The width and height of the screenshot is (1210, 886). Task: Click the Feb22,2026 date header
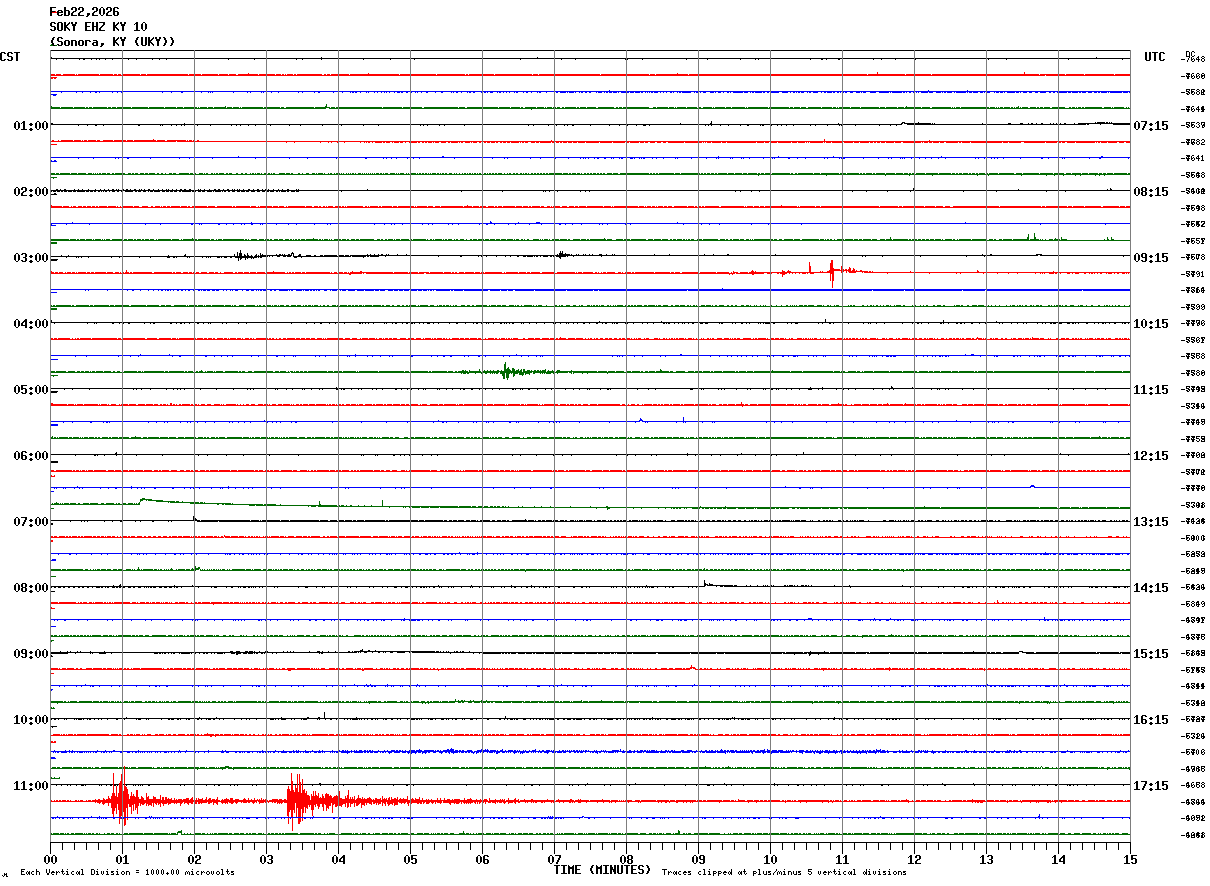84,12
